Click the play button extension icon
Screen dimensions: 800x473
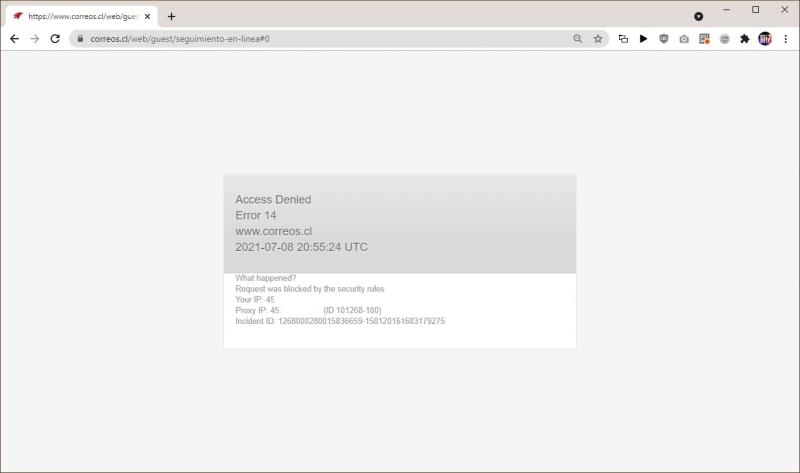pos(643,39)
